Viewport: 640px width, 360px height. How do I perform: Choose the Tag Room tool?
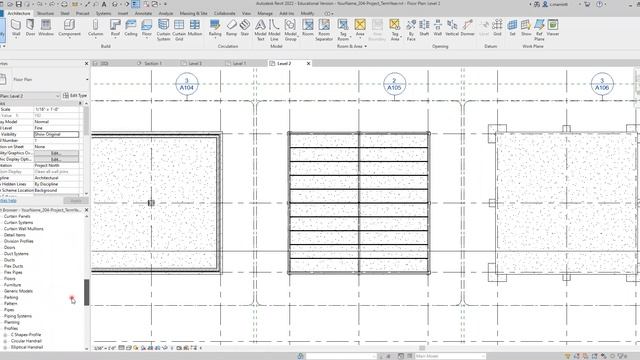click(x=343, y=29)
